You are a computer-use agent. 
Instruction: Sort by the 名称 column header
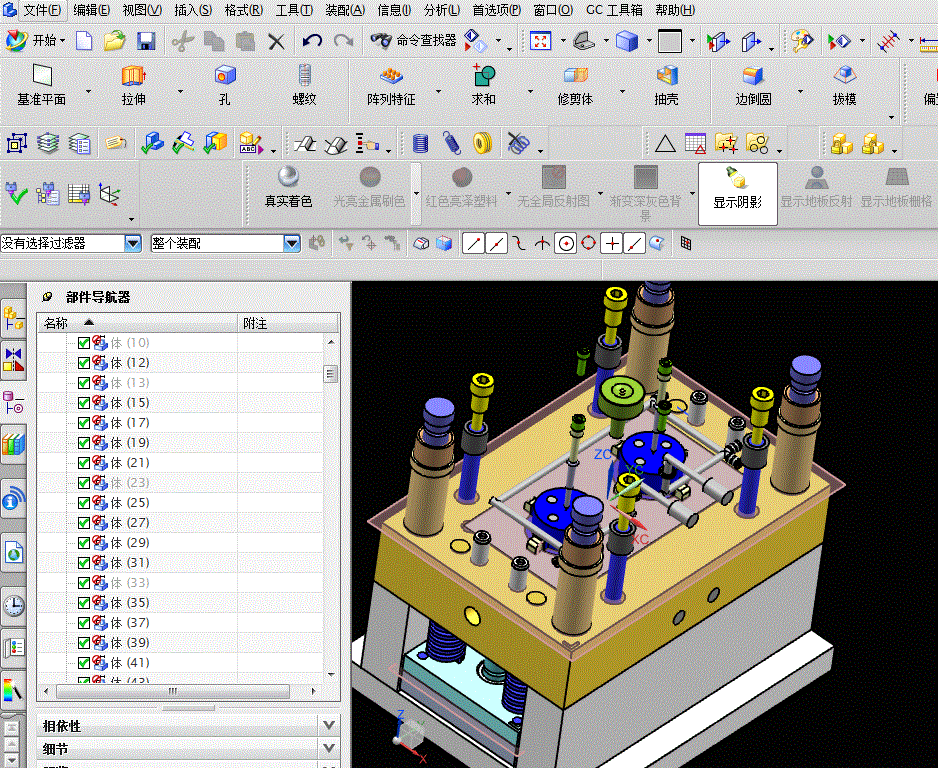pos(57,323)
